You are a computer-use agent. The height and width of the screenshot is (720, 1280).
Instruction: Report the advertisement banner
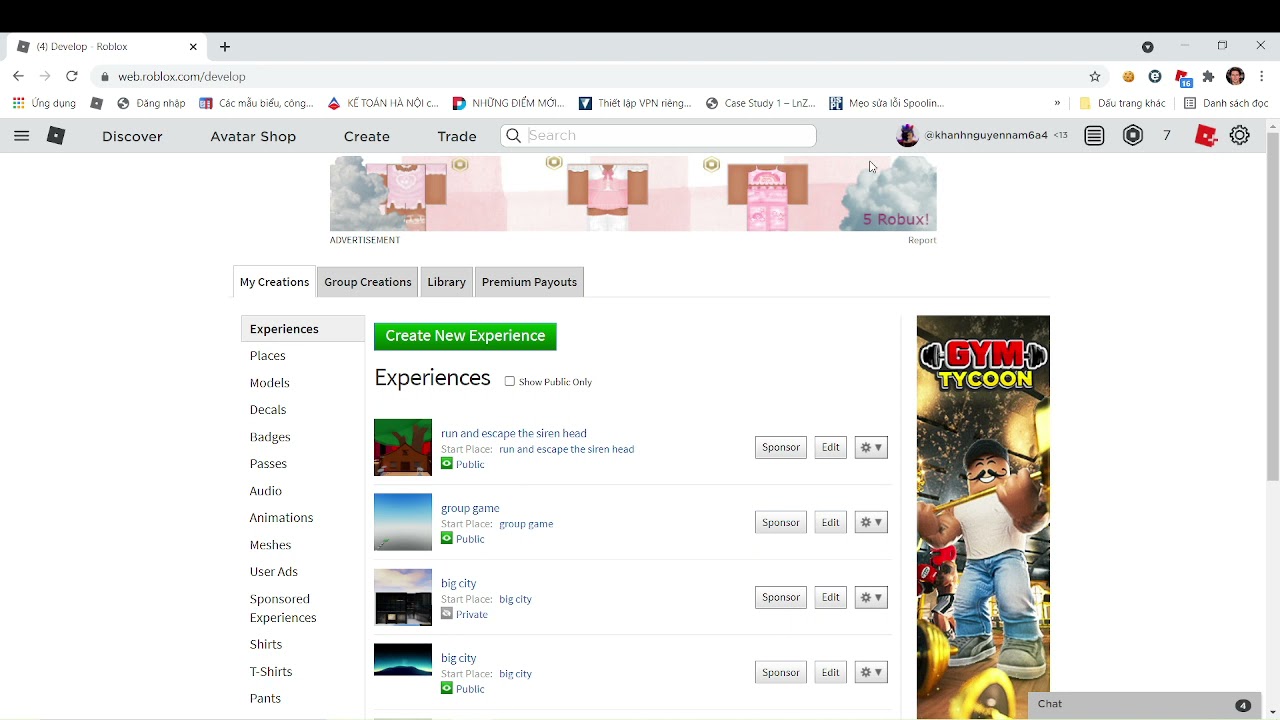(922, 240)
